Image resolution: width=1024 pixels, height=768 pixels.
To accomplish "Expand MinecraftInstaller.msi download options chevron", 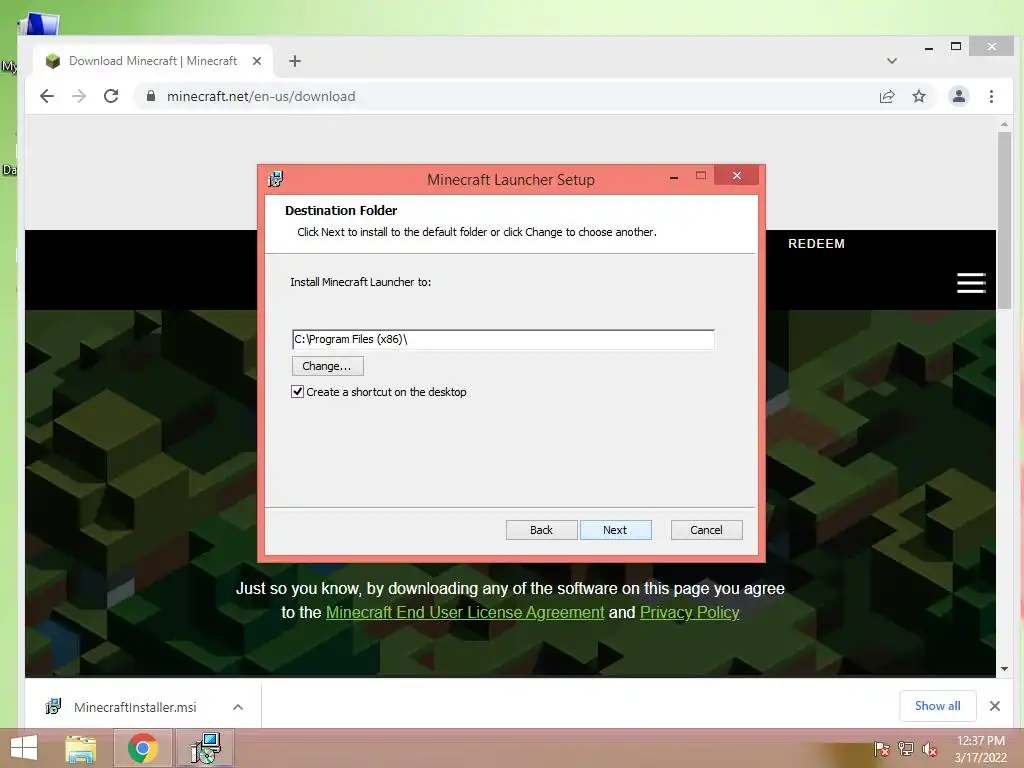I will click(238, 707).
